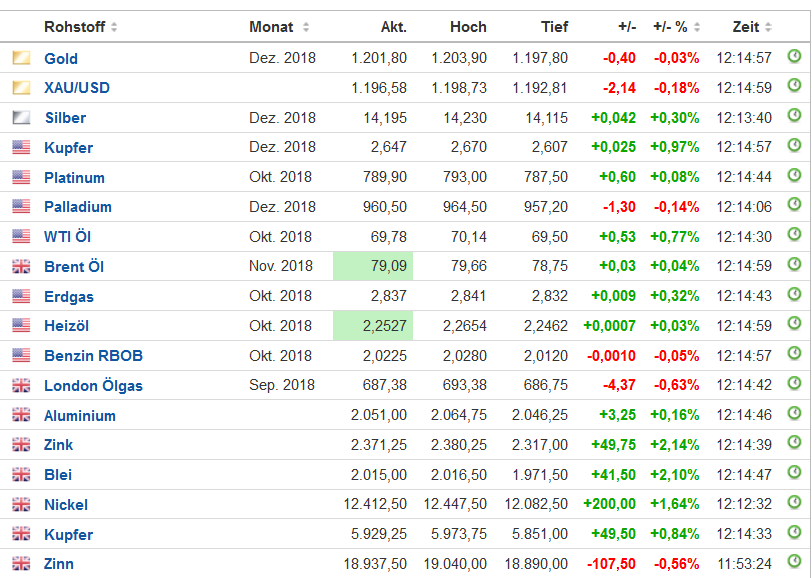
Task: Open the WTI Öl commodity link
Action: (67, 237)
